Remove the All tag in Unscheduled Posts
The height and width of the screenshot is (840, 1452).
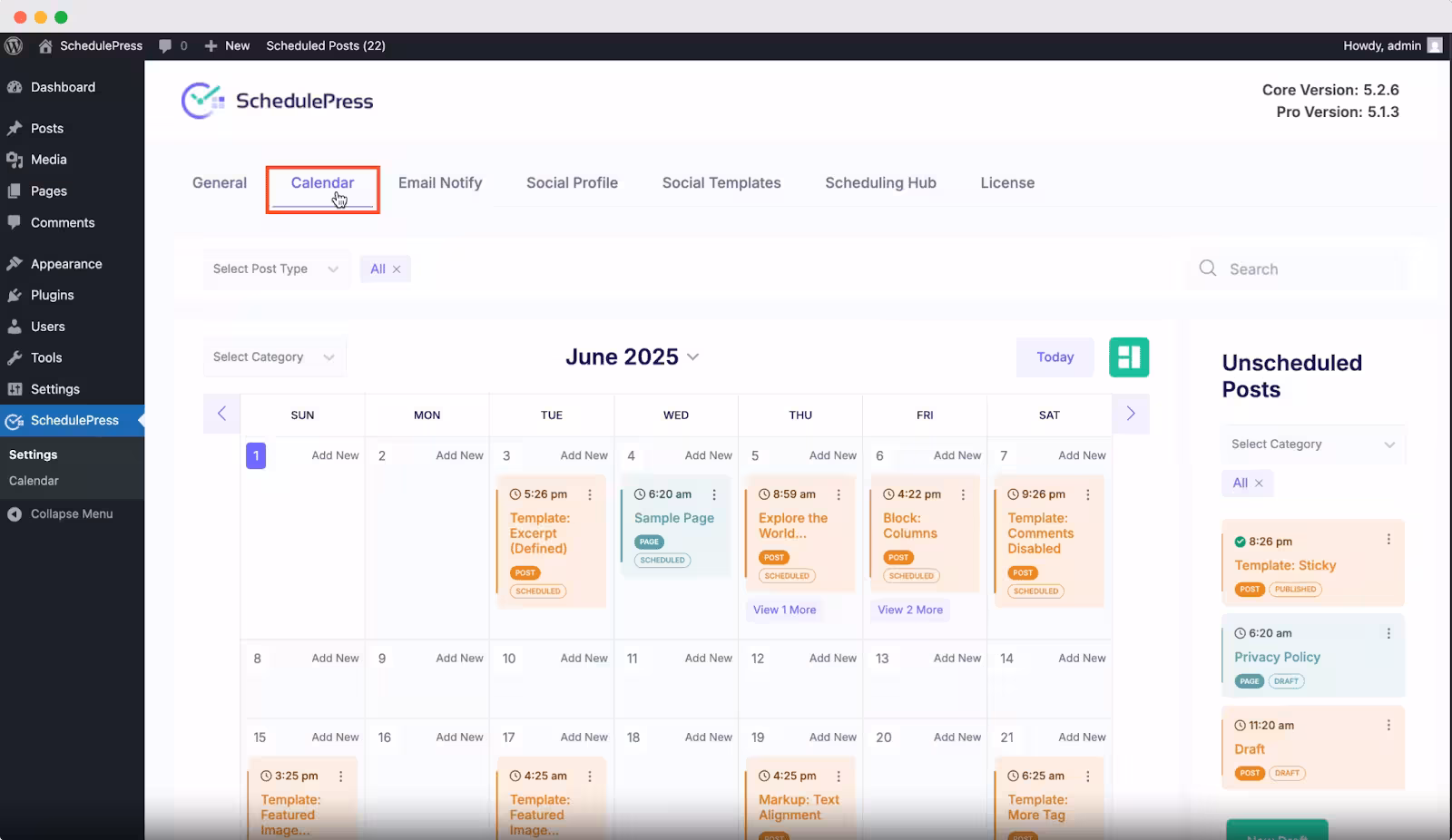point(1259,483)
